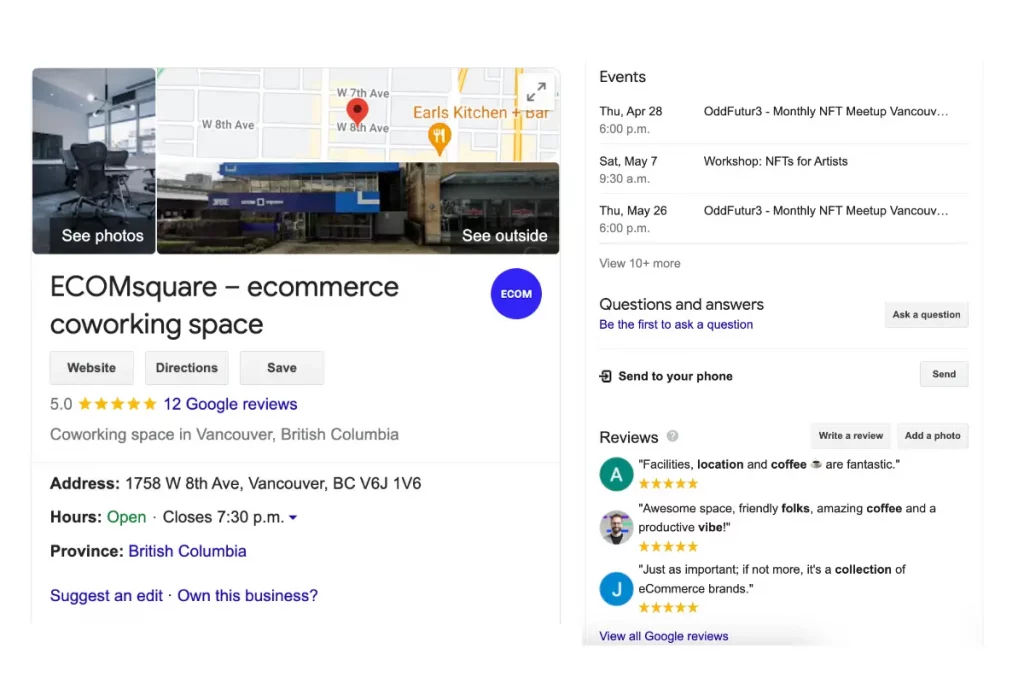The width and height of the screenshot is (1024, 683).
Task: Save this place
Action: tap(281, 368)
